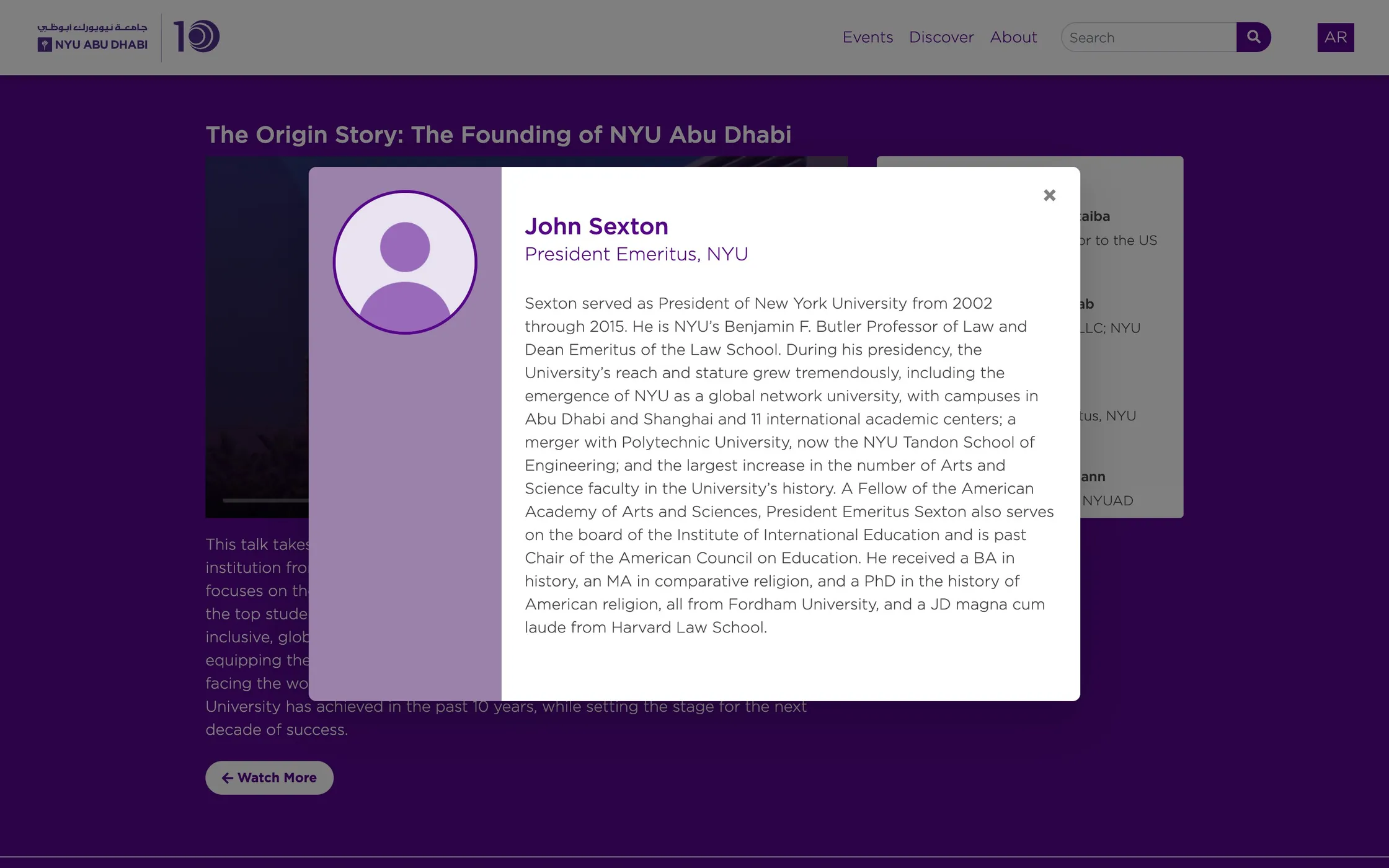Click the Watch More back button
This screenshot has height=868, width=1389.
tap(269, 777)
